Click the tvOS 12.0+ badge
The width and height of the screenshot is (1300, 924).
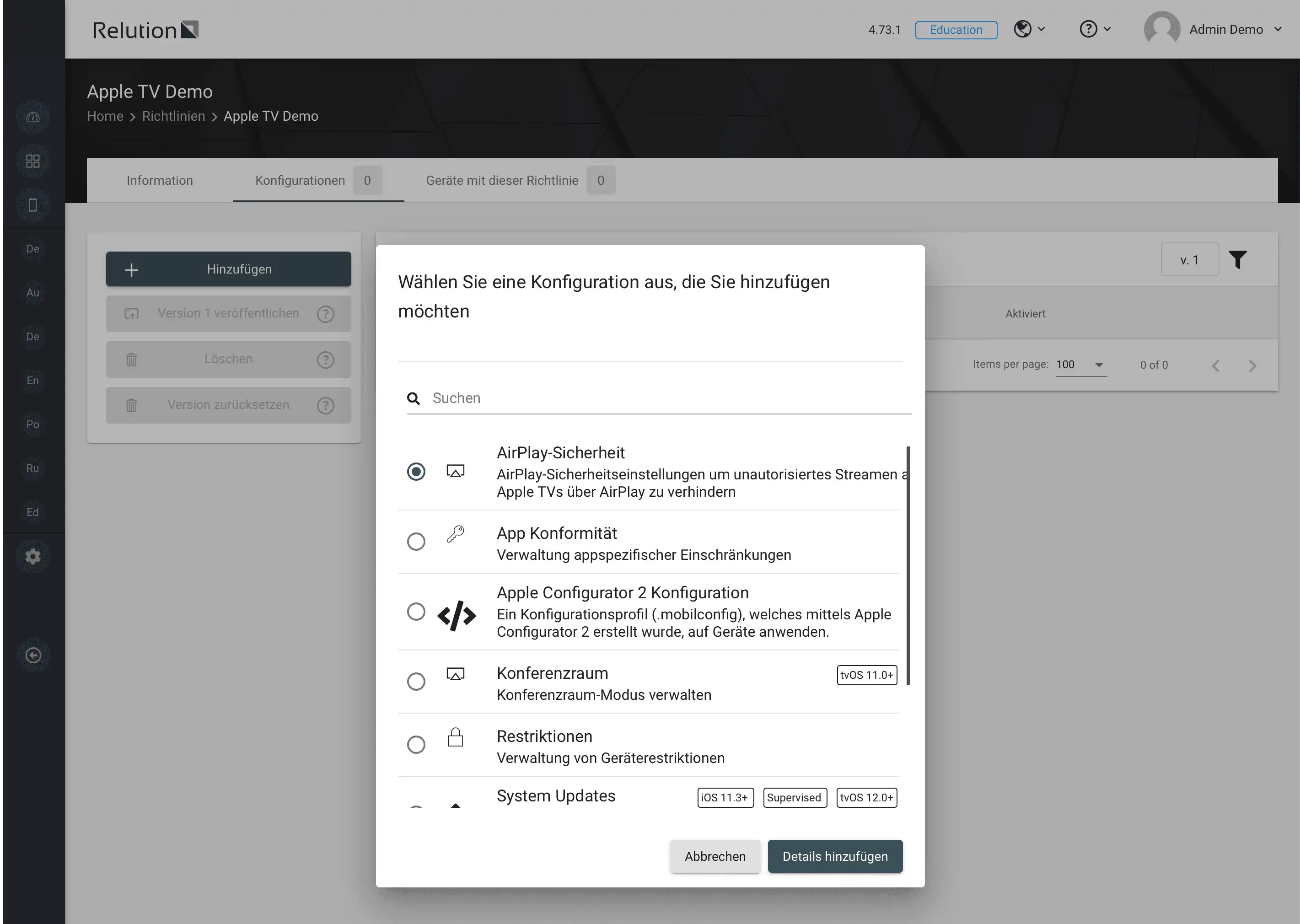tap(866, 798)
